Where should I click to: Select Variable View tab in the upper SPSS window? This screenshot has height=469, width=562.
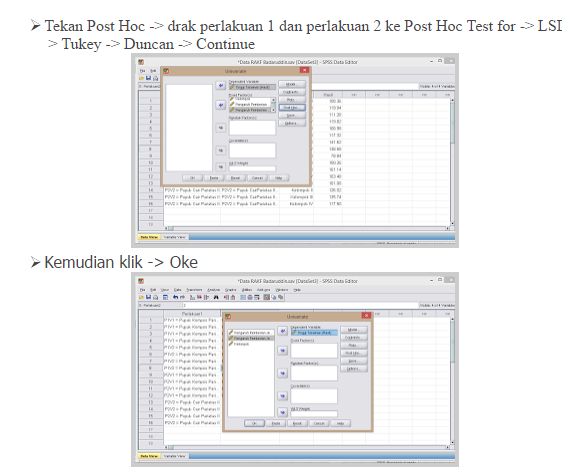pos(175,237)
